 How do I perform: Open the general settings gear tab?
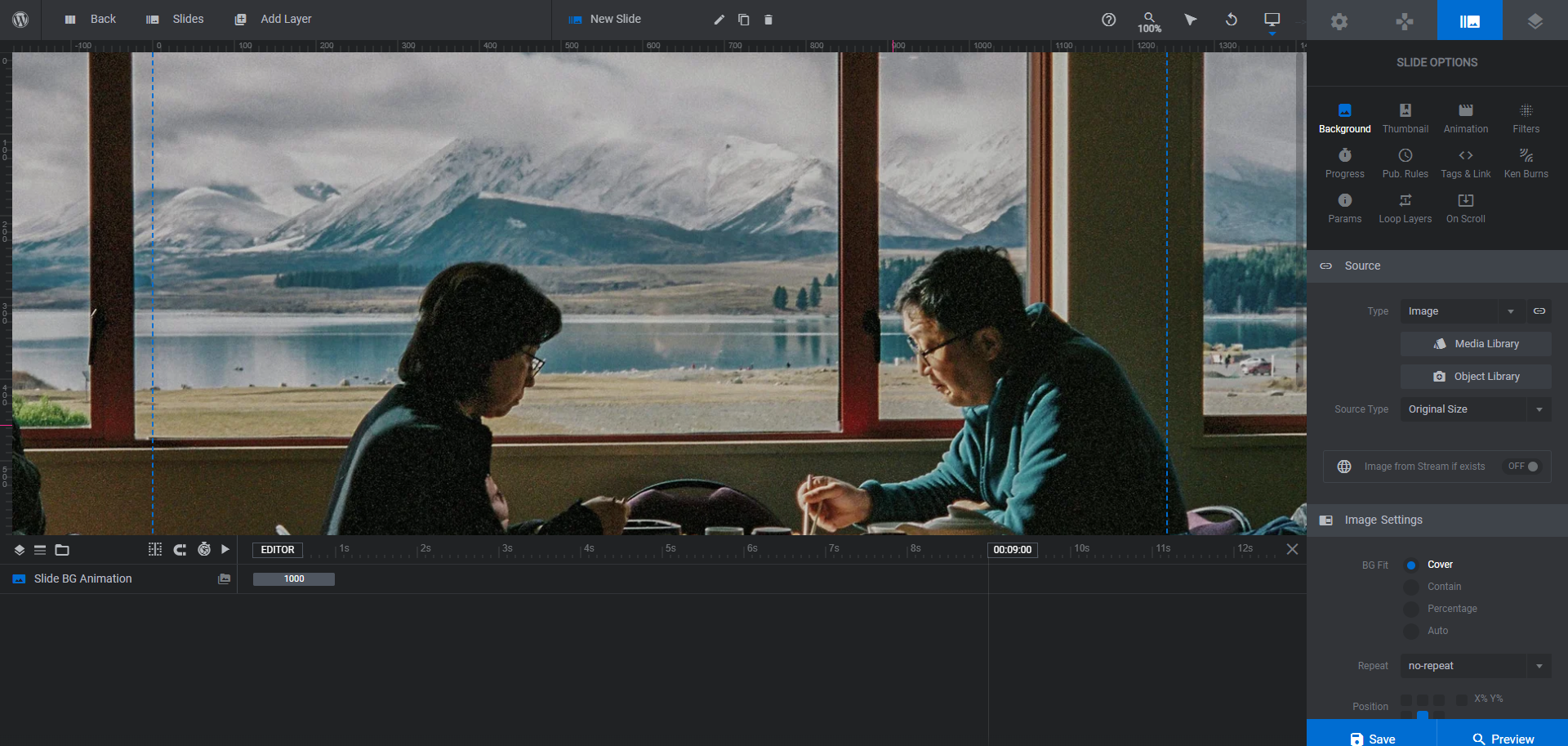point(1339,21)
